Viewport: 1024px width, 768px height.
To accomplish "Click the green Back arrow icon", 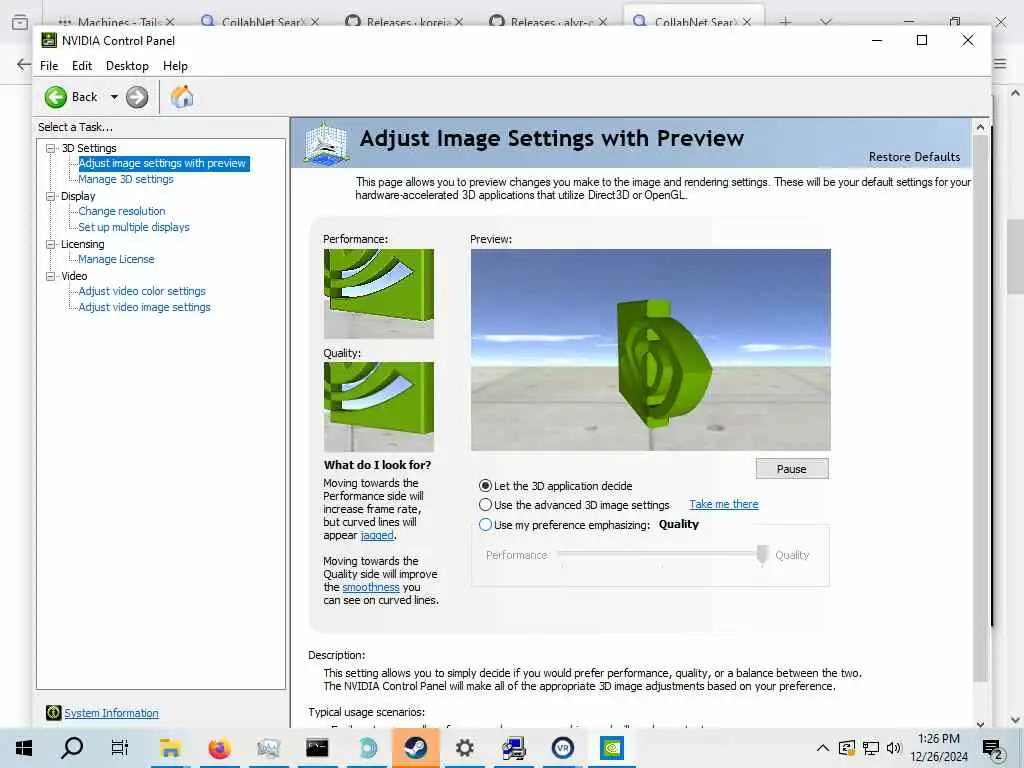I will click(56, 97).
